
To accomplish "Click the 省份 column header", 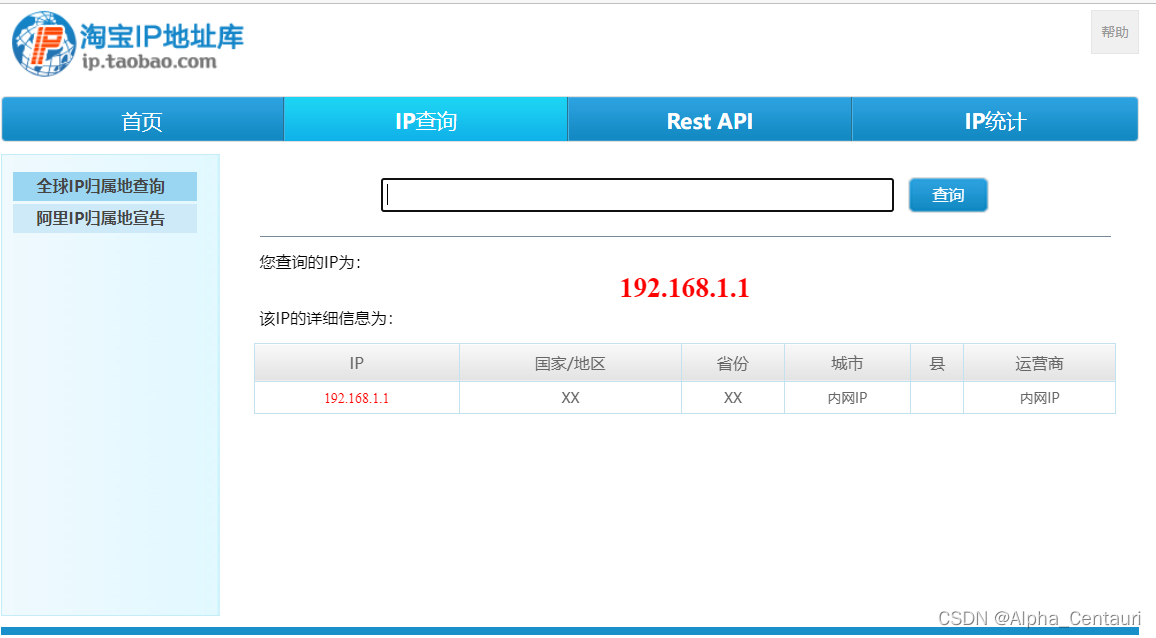I will point(733,363).
